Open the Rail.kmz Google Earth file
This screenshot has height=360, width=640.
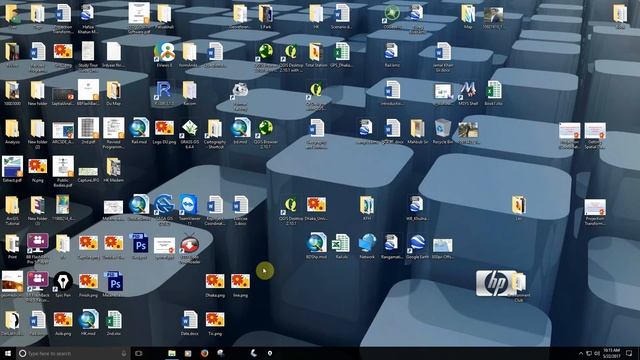pos(392,52)
